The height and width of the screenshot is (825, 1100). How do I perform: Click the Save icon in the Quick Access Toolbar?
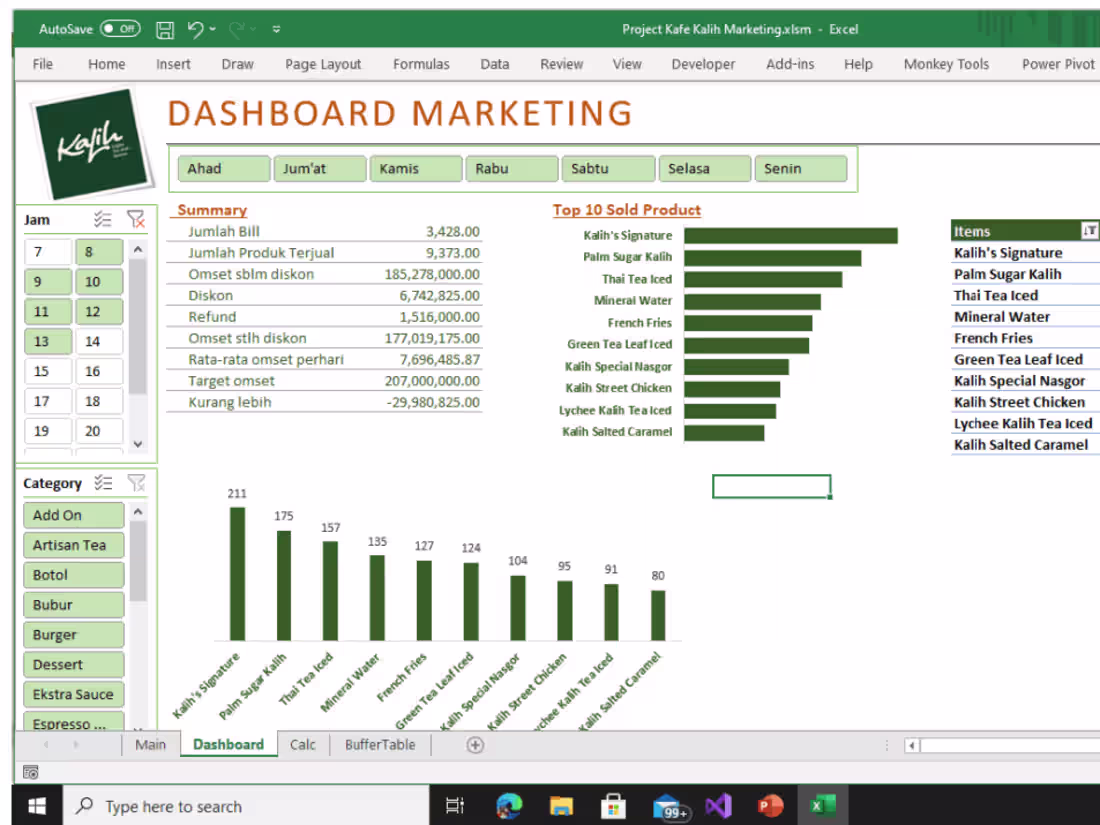[x=165, y=29]
